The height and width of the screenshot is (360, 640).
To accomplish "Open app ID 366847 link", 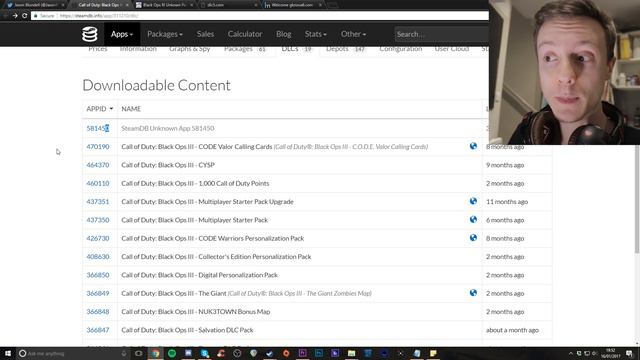I will [x=98, y=330].
